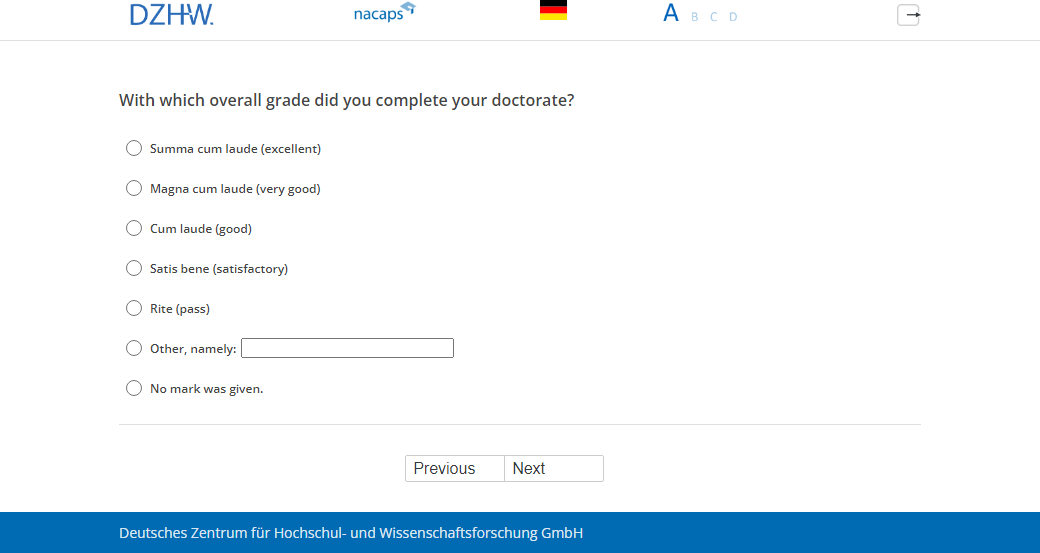Screen dimensions: 1040x553
Task: Select the 'Other, namely' radio button
Action: tap(134, 348)
